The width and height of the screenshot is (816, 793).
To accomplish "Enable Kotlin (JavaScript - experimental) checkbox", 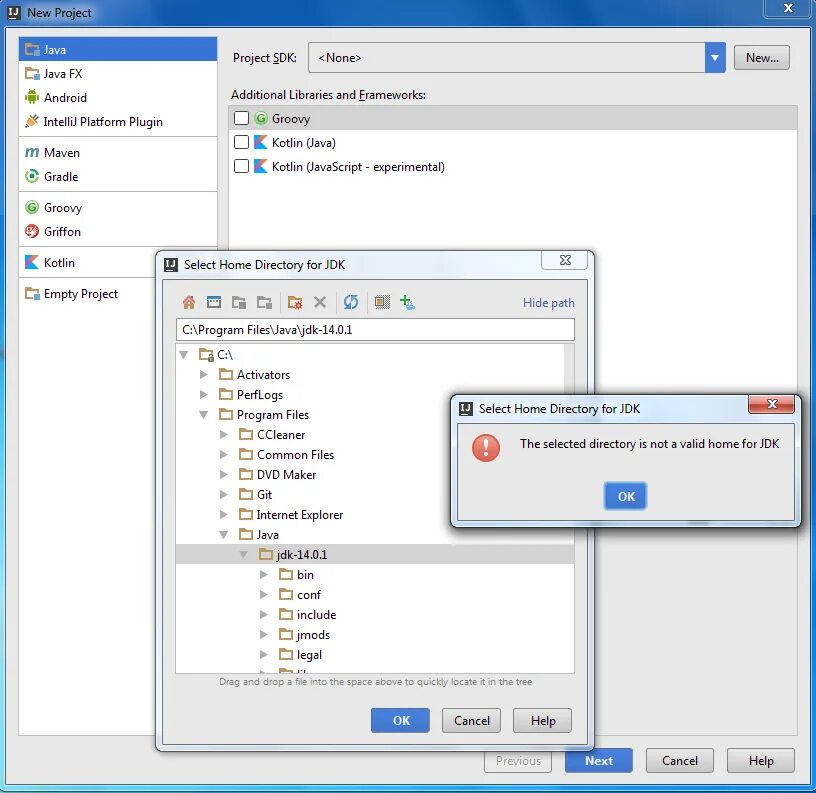I will click(x=241, y=166).
